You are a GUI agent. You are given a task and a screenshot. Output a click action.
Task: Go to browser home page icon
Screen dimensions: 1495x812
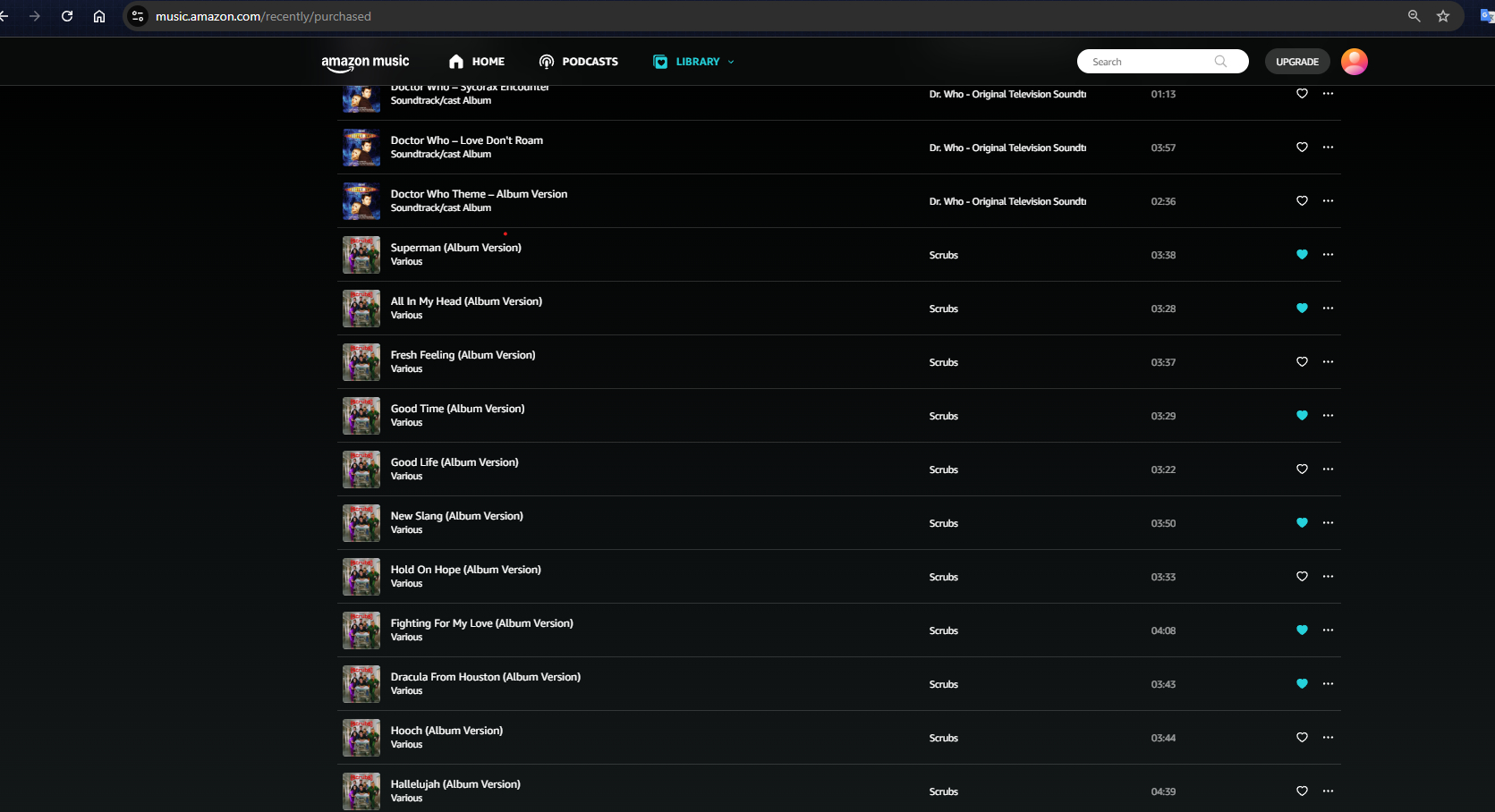click(99, 16)
